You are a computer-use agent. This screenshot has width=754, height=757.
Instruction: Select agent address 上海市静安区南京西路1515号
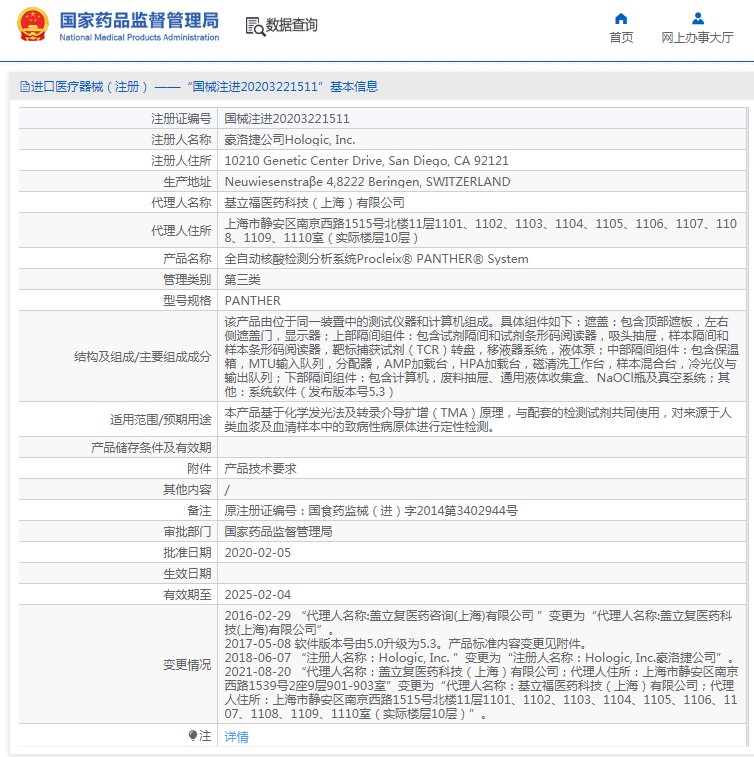[481, 231]
